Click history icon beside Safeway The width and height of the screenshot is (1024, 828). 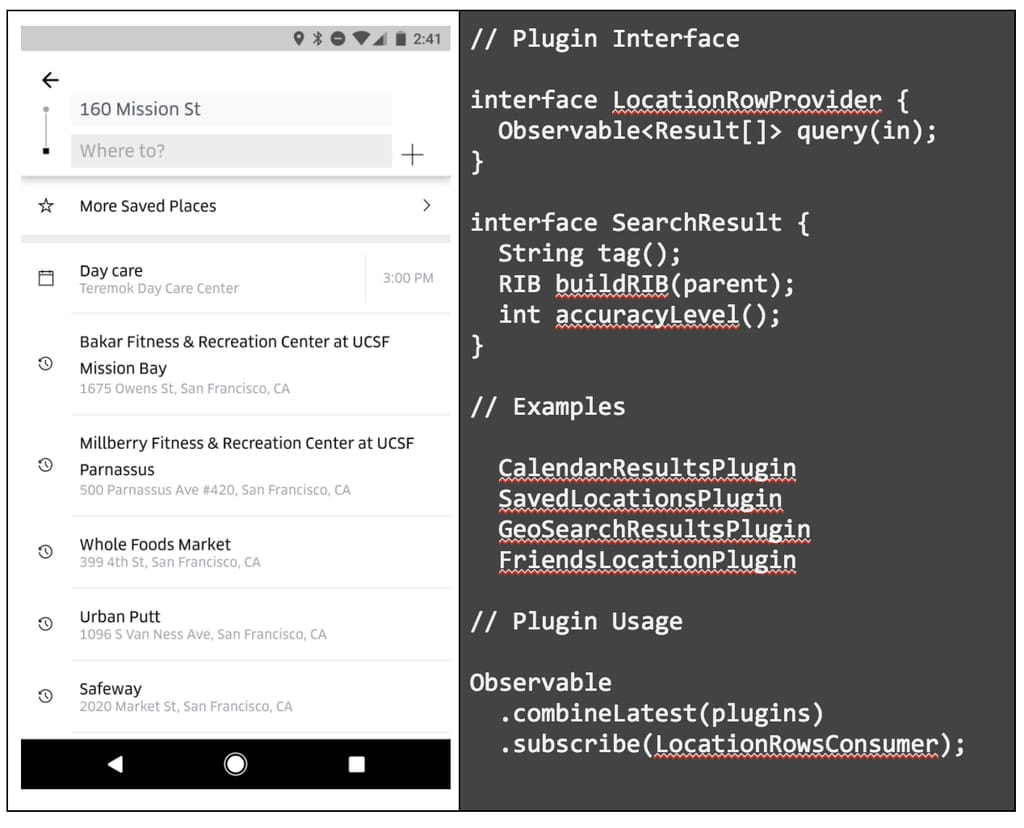coord(45,696)
